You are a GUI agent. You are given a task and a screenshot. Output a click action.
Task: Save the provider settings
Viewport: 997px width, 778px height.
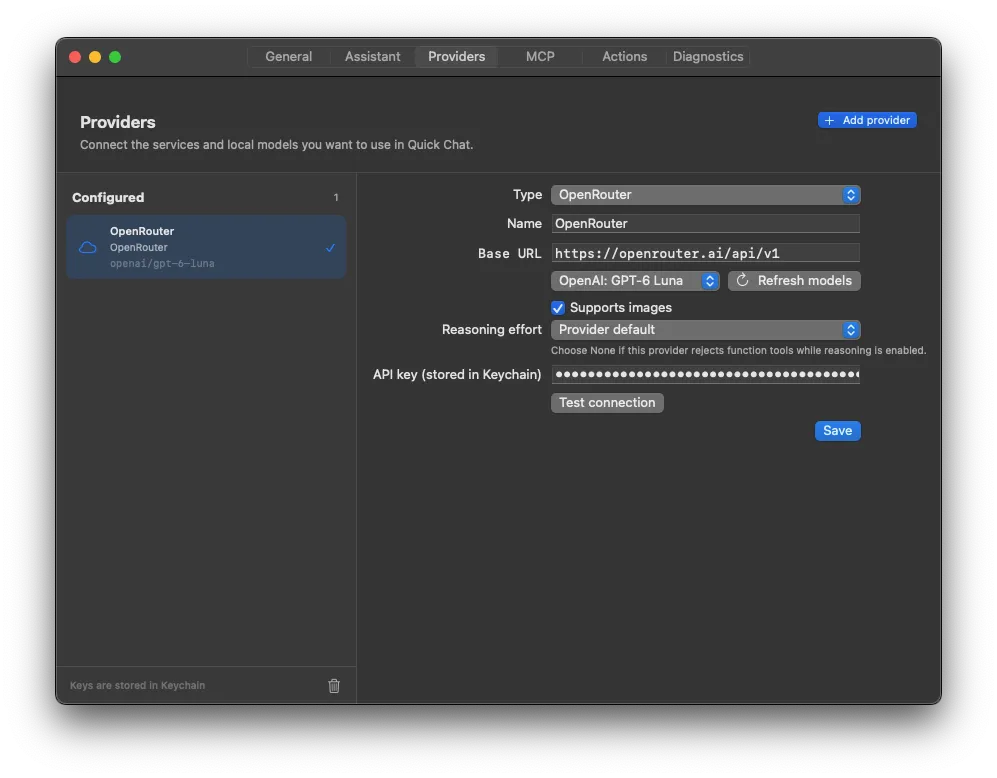(837, 431)
